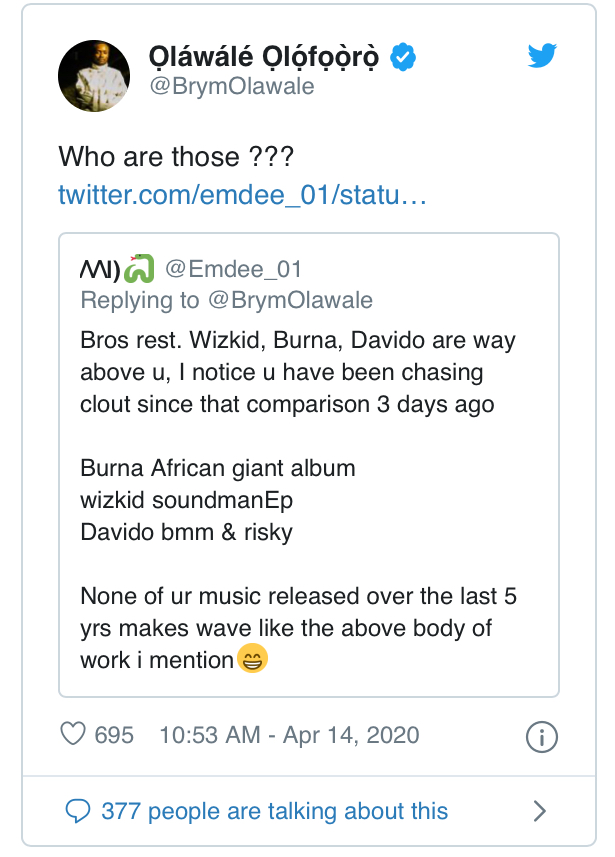Image resolution: width=615 pixels, height=857 pixels.
Task: Open the twitter.com/emdee_01 status link
Action: point(243,194)
